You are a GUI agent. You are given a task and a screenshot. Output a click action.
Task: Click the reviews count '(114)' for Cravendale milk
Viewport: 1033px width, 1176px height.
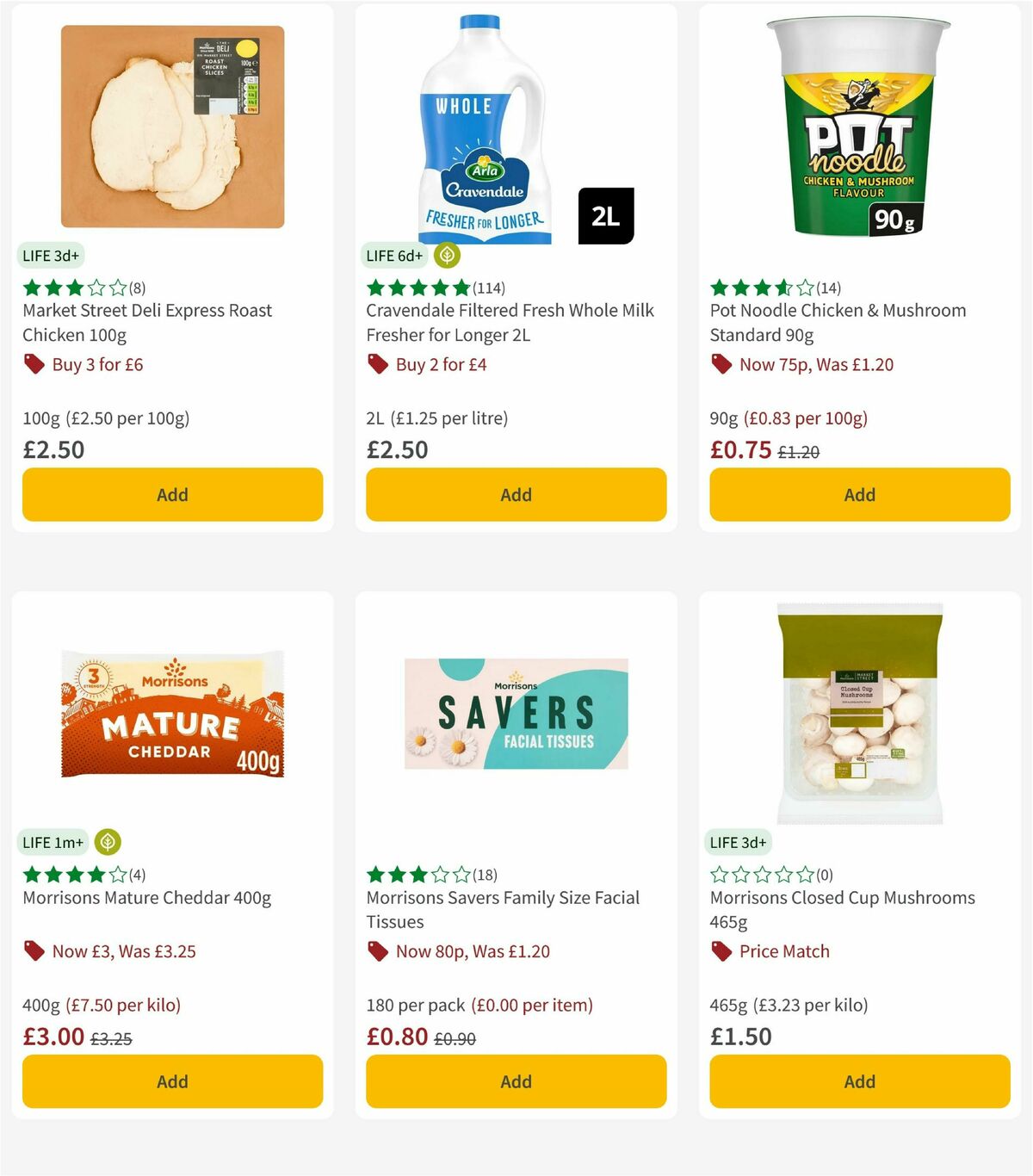pos(489,288)
